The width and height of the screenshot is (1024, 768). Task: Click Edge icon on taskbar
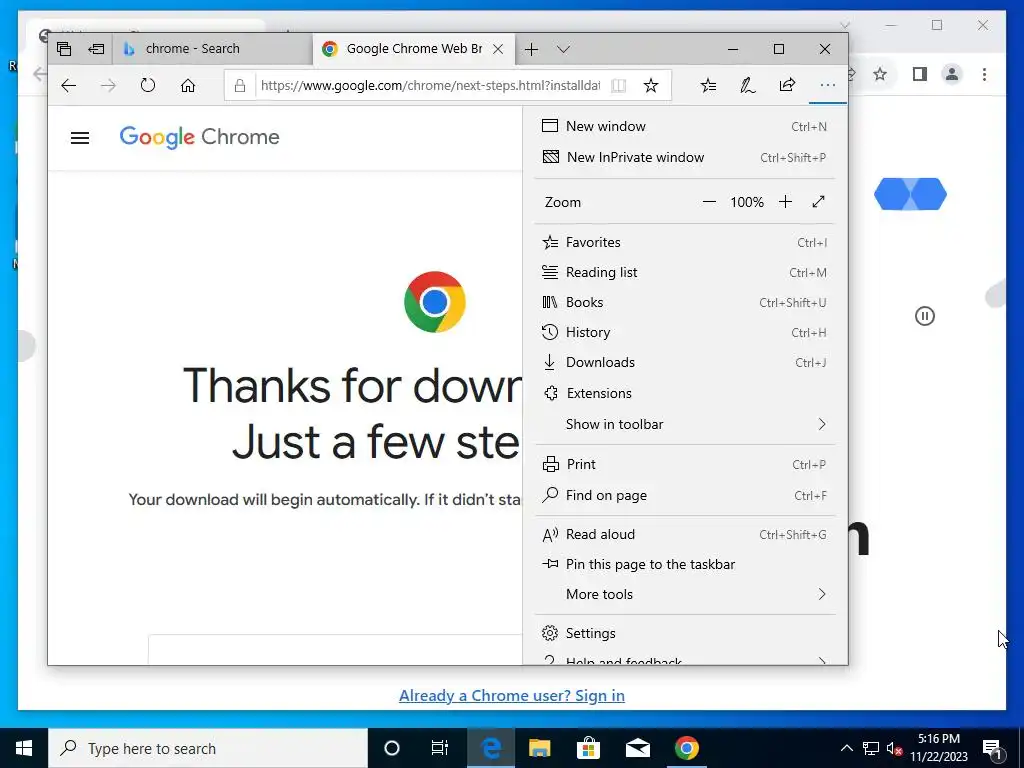point(490,748)
